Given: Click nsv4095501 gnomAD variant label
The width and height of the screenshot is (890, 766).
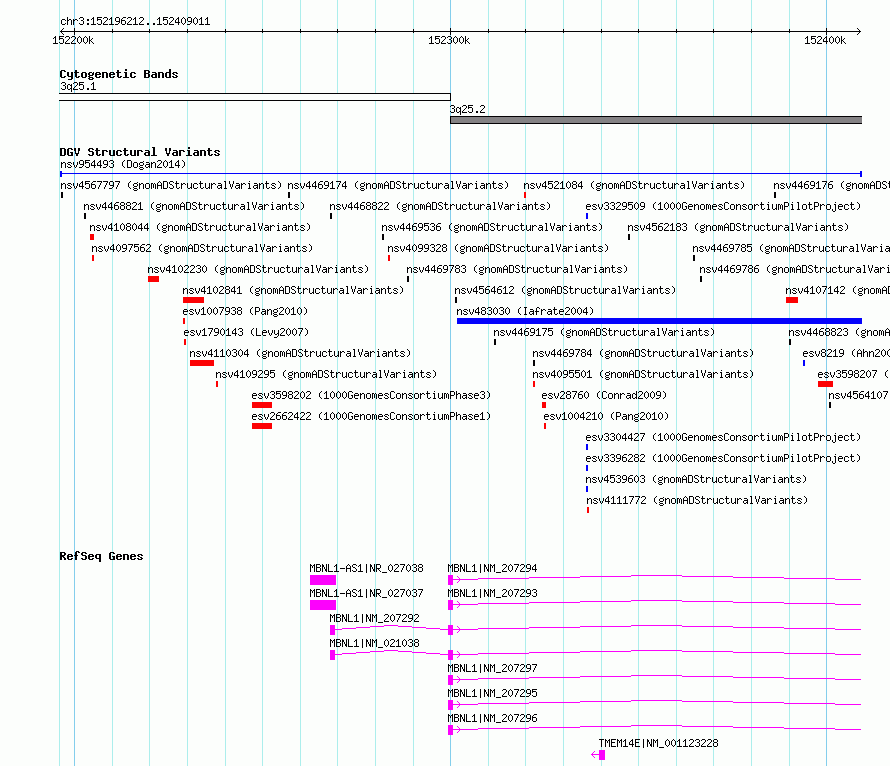Looking at the screenshot, I should pyautogui.click(x=643, y=374).
